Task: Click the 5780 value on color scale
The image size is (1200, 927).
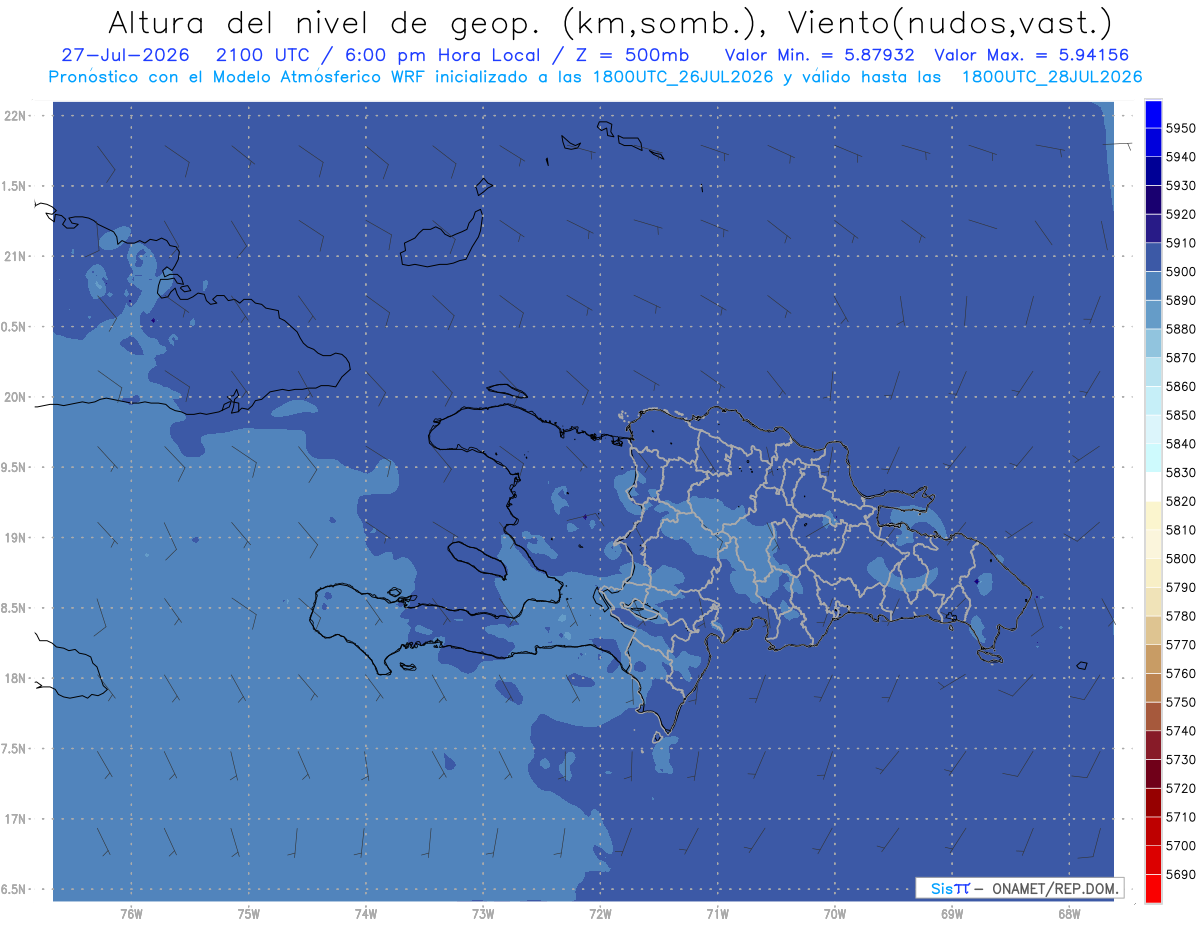Action: click(1181, 616)
